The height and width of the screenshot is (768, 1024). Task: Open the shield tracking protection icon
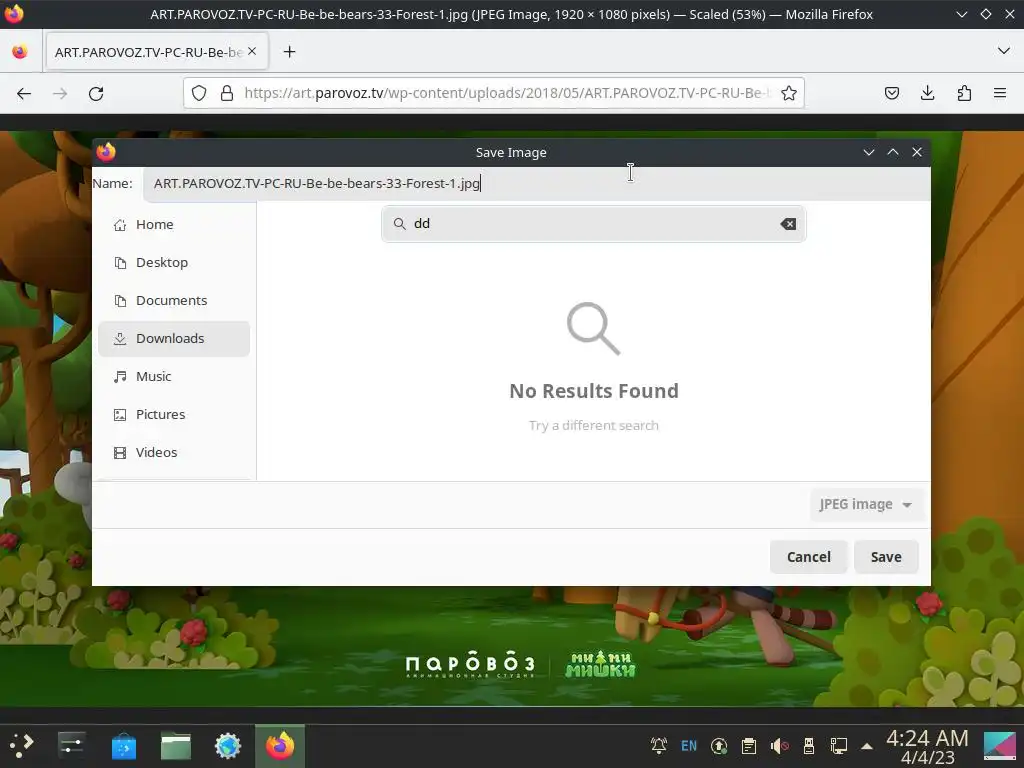click(199, 93)
